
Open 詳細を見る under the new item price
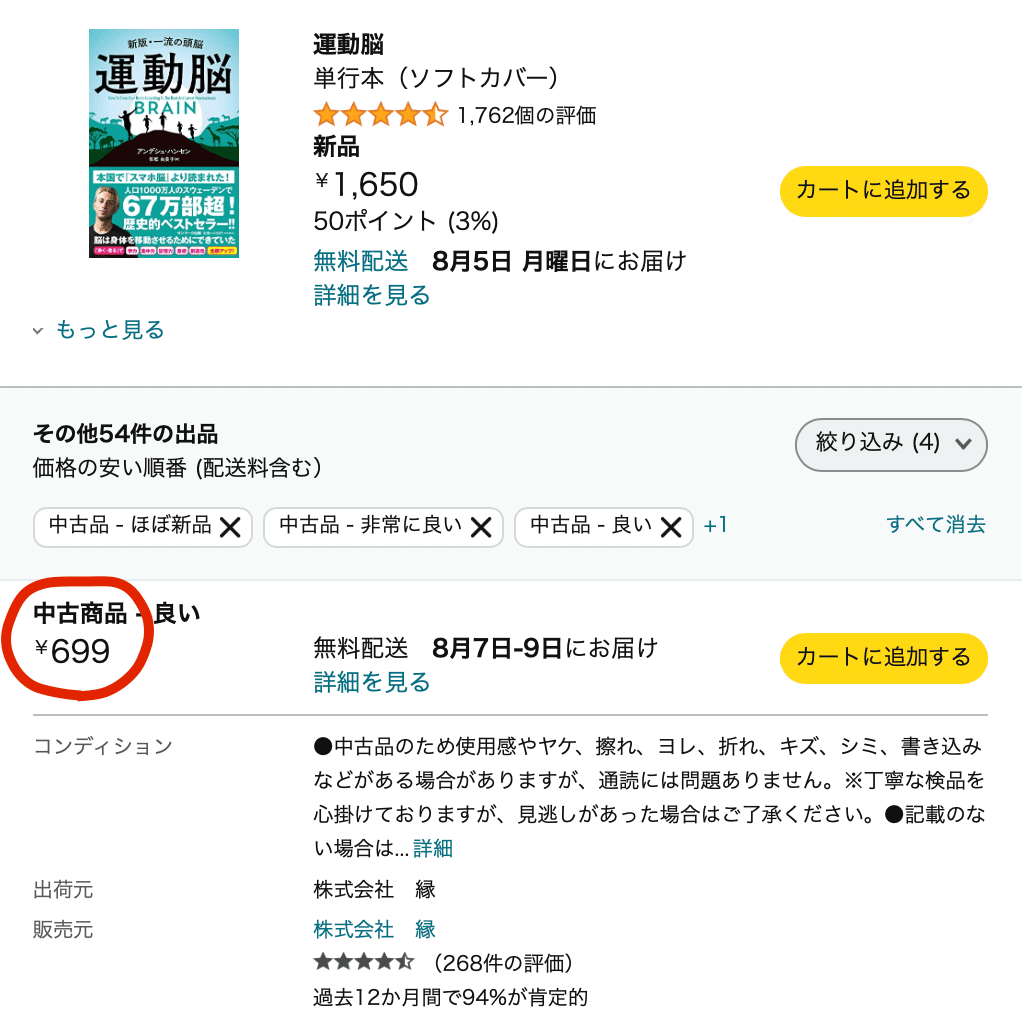[x=371, y=295]
